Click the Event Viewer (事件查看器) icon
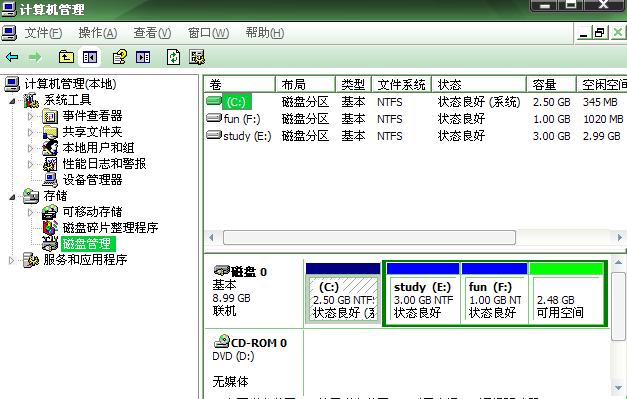This screenshot has width=627, height=399. point(50,116)
